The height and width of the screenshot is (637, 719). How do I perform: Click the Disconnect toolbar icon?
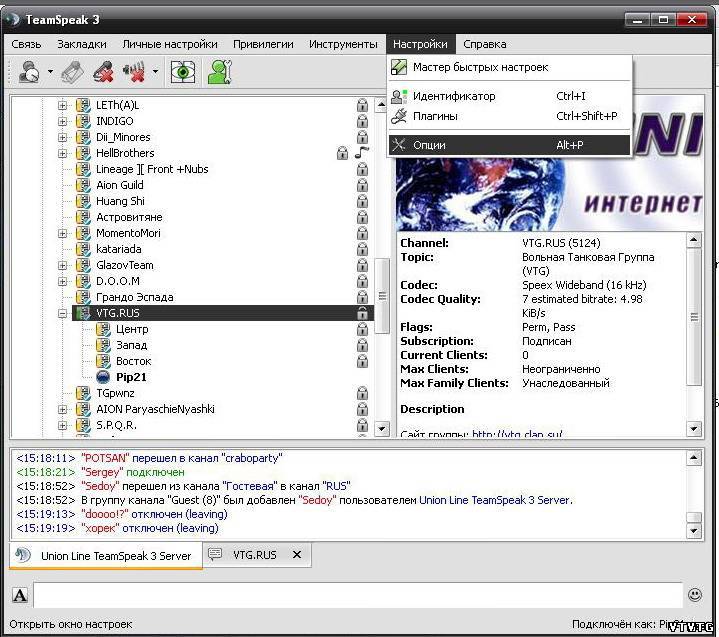(72, 72)
